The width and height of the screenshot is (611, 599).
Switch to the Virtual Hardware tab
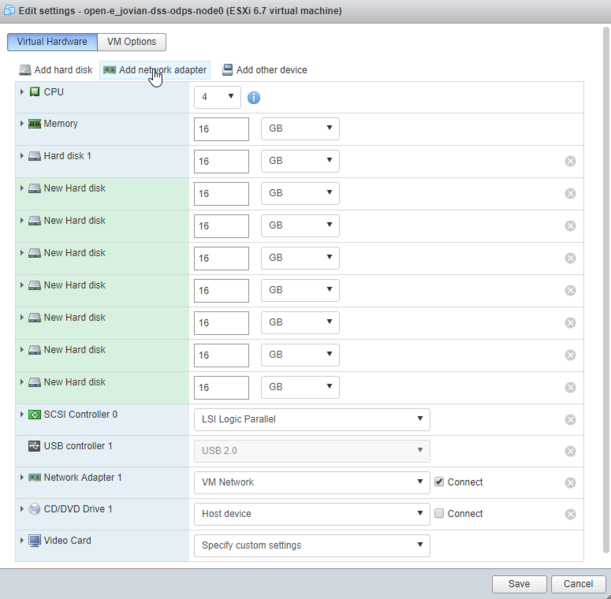click(x=52, y=42)
